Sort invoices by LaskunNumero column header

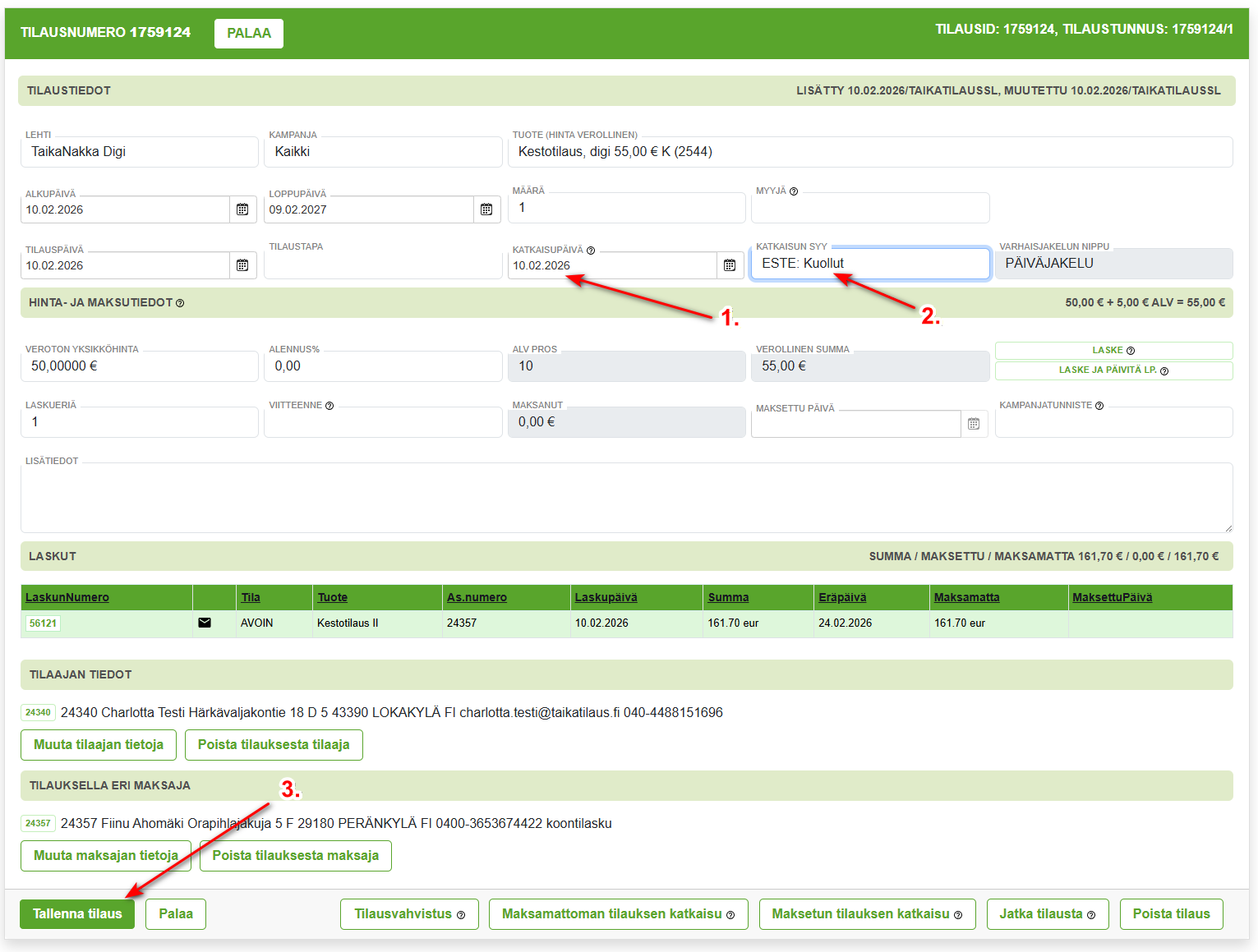click(67, 597)
